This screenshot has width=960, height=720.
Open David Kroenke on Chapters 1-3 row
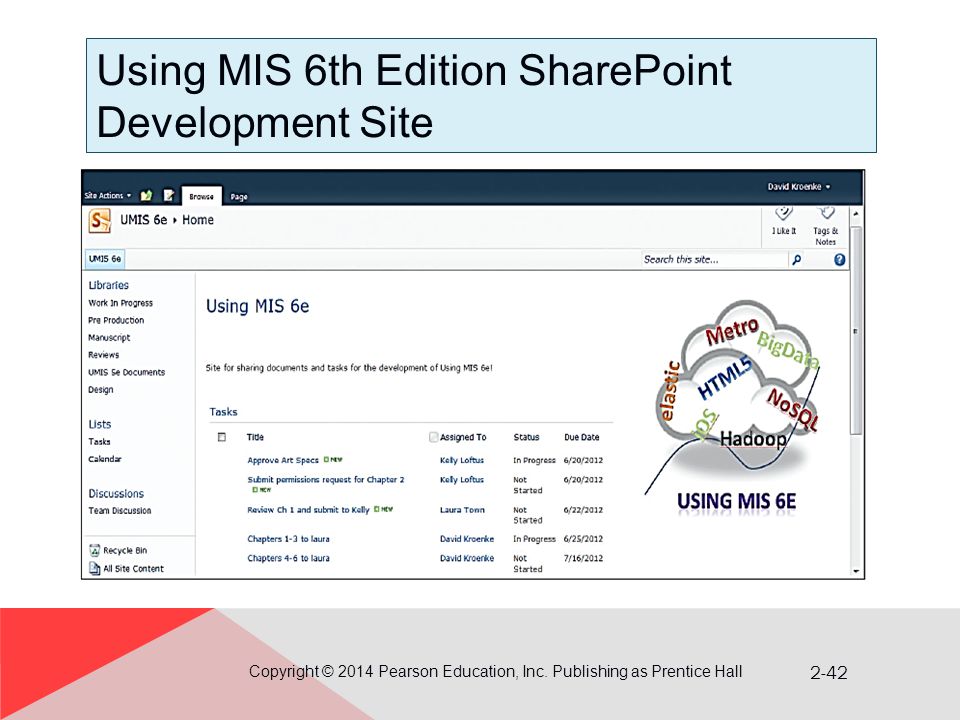pos(467,539)
